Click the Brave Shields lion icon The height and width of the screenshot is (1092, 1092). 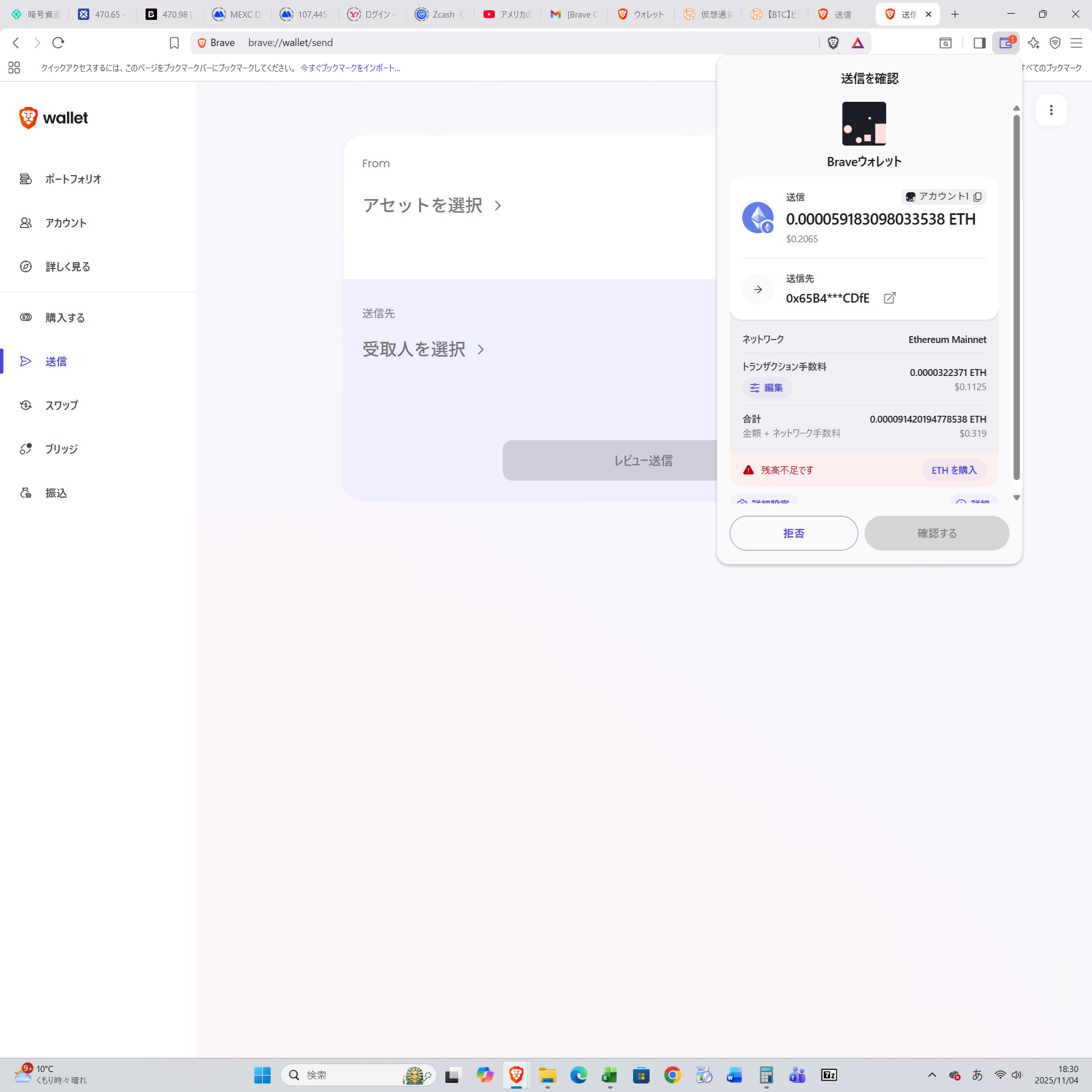pos(833,43)
